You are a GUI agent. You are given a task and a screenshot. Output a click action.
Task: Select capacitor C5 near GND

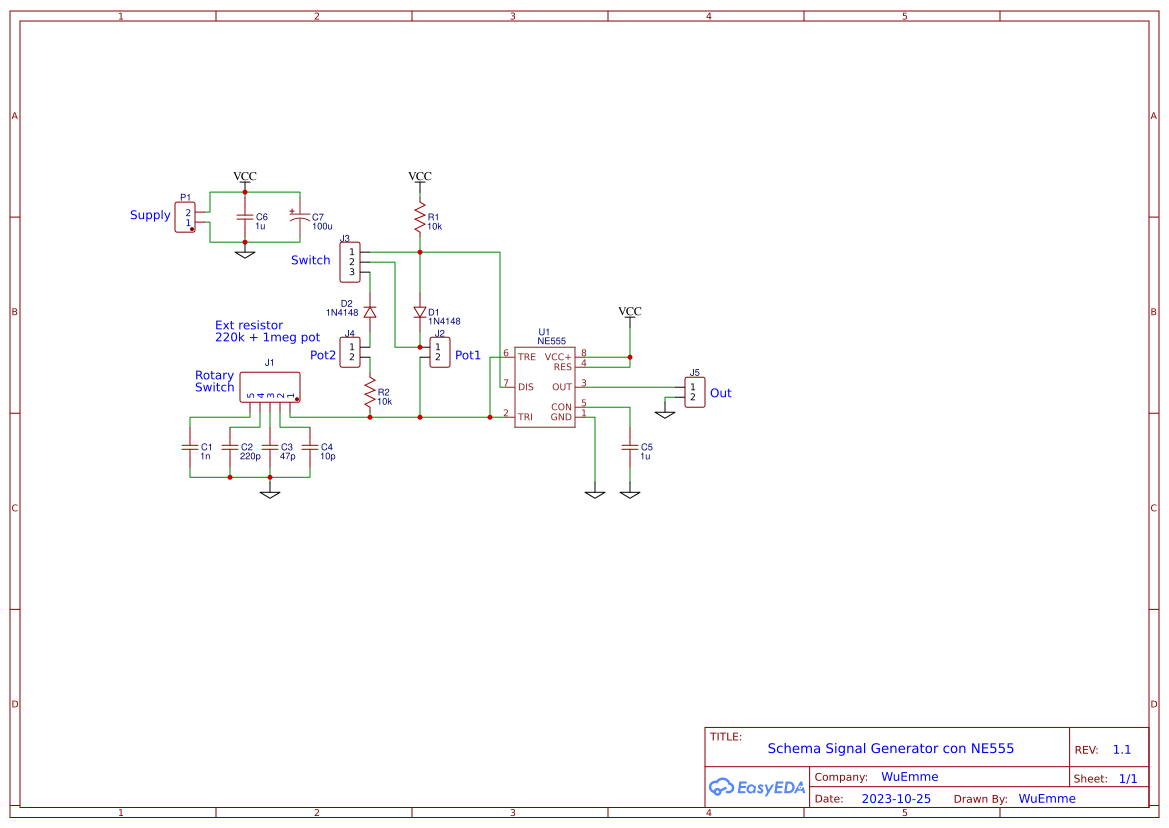click(x=629, y=449)
